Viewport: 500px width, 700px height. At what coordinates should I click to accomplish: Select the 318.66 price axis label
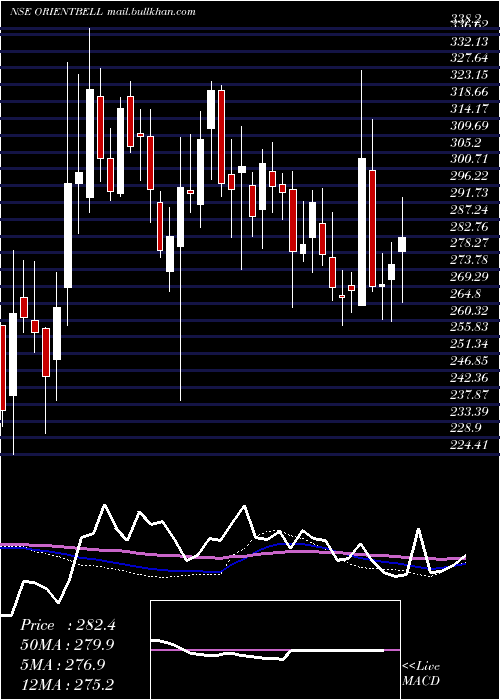pos(468,92)
